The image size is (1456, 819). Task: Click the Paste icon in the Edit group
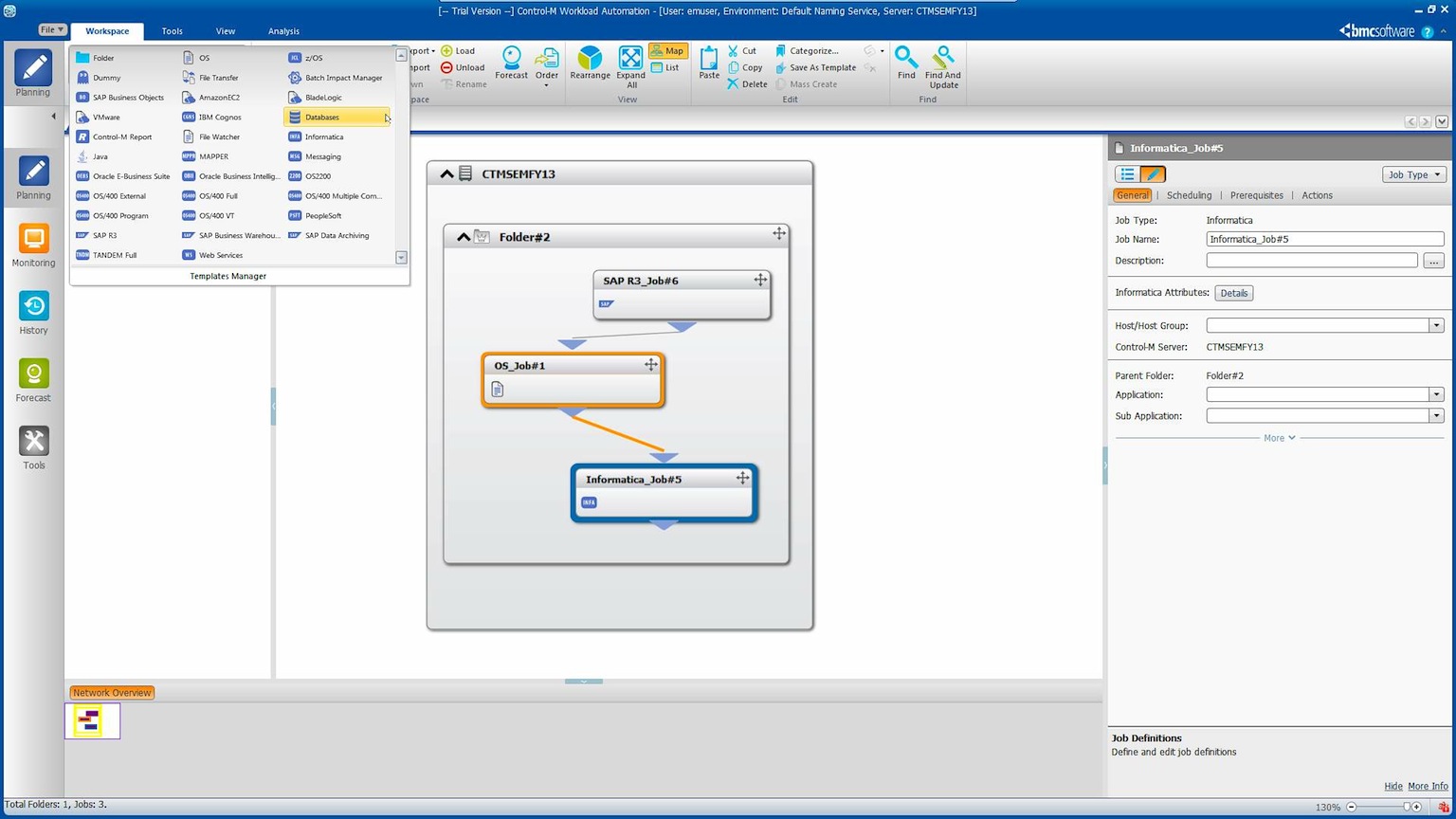709,63
